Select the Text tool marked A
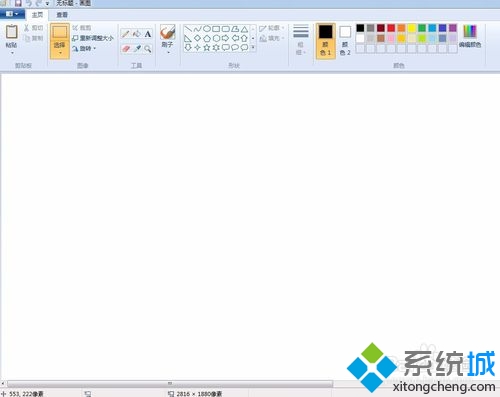 (148, 34)
